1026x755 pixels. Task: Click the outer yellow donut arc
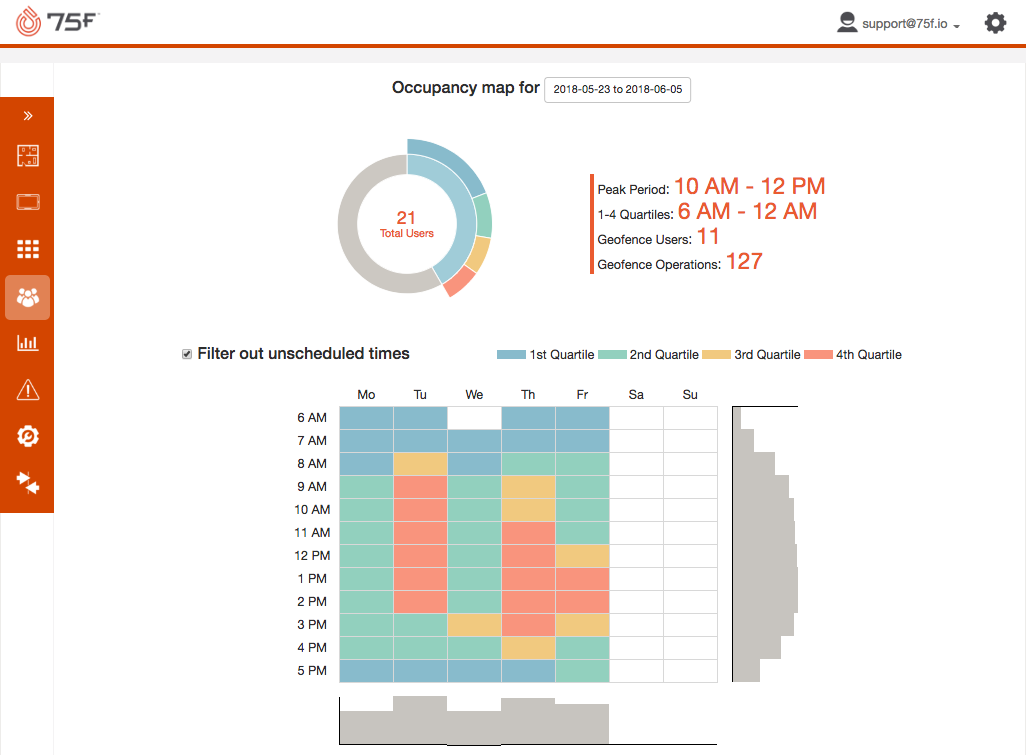pyautogui.click(x=479, y=253)
